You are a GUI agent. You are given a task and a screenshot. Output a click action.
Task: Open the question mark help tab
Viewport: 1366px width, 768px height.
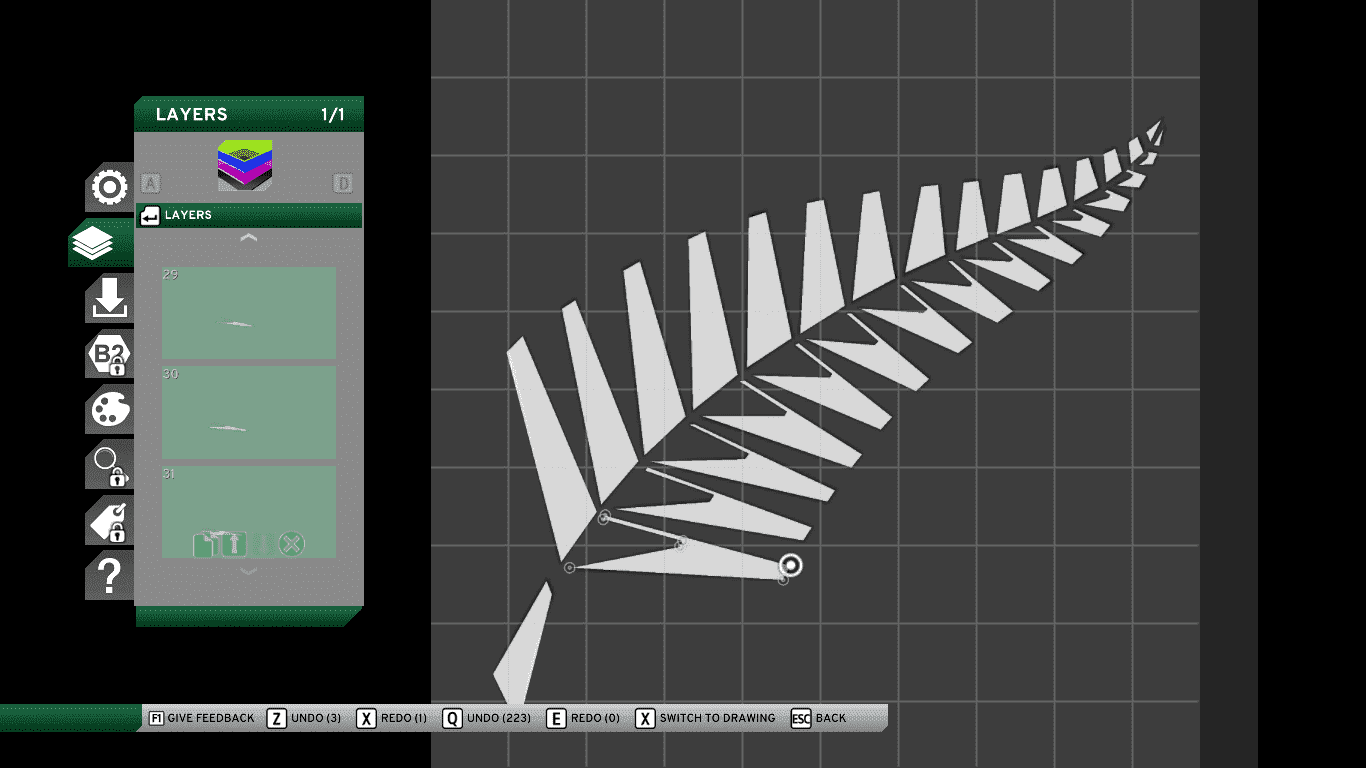pos(108,576)
